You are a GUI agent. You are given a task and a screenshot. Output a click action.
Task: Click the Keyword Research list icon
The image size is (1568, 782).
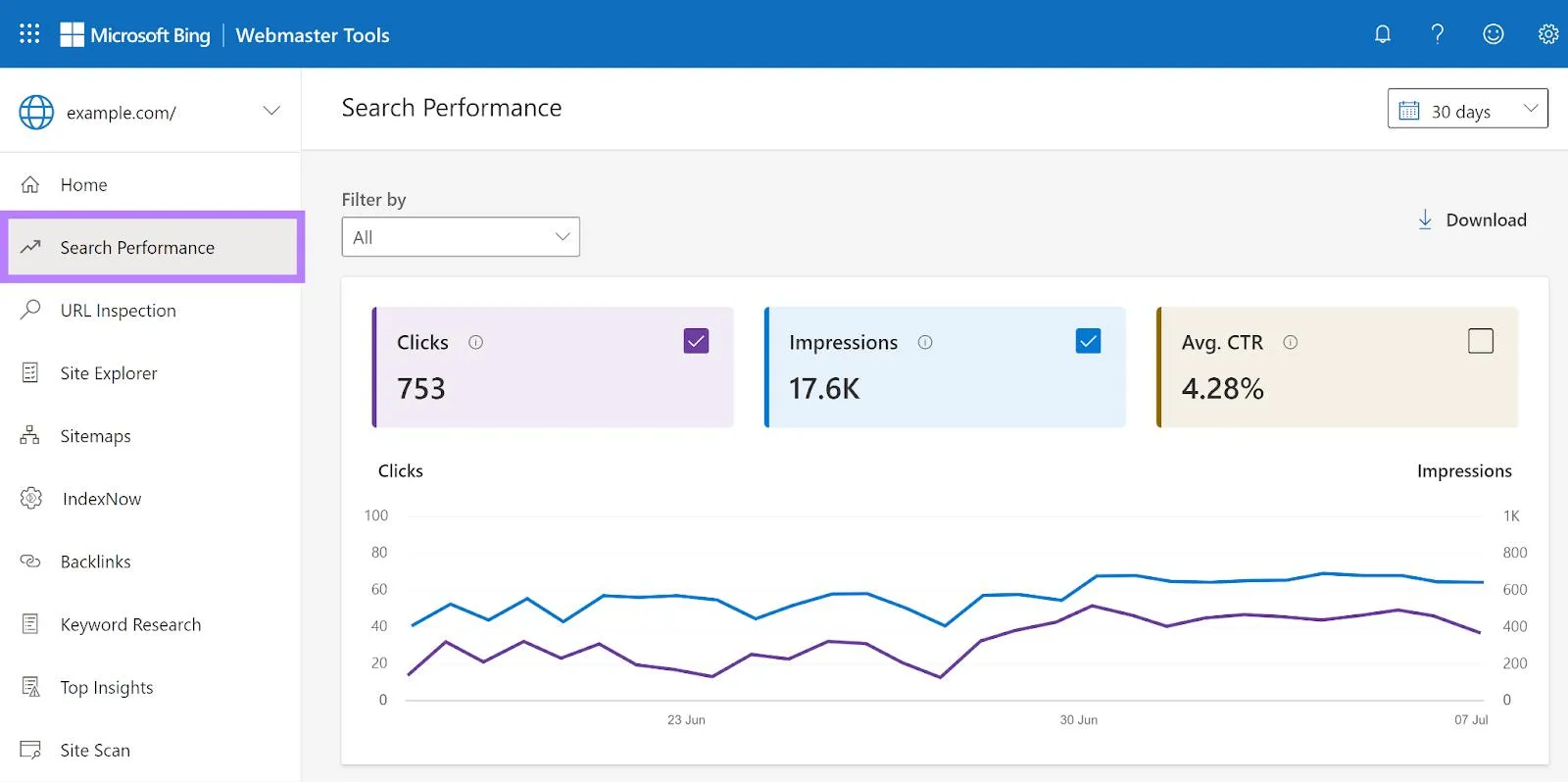pyautogui.click(x=30, y=624)
